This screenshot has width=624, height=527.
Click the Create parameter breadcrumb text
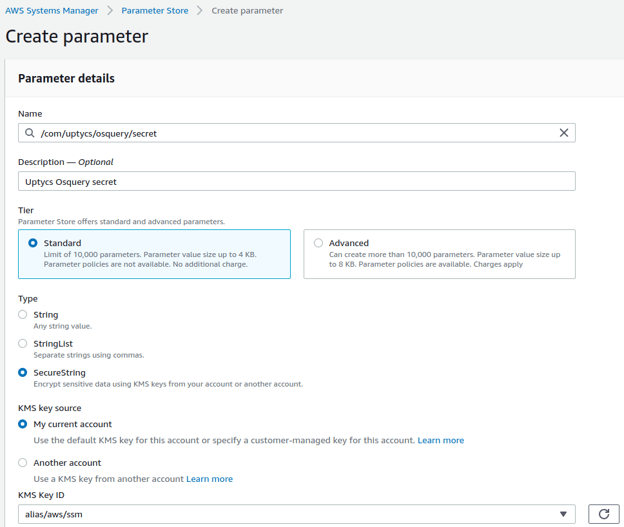[247, 11]
